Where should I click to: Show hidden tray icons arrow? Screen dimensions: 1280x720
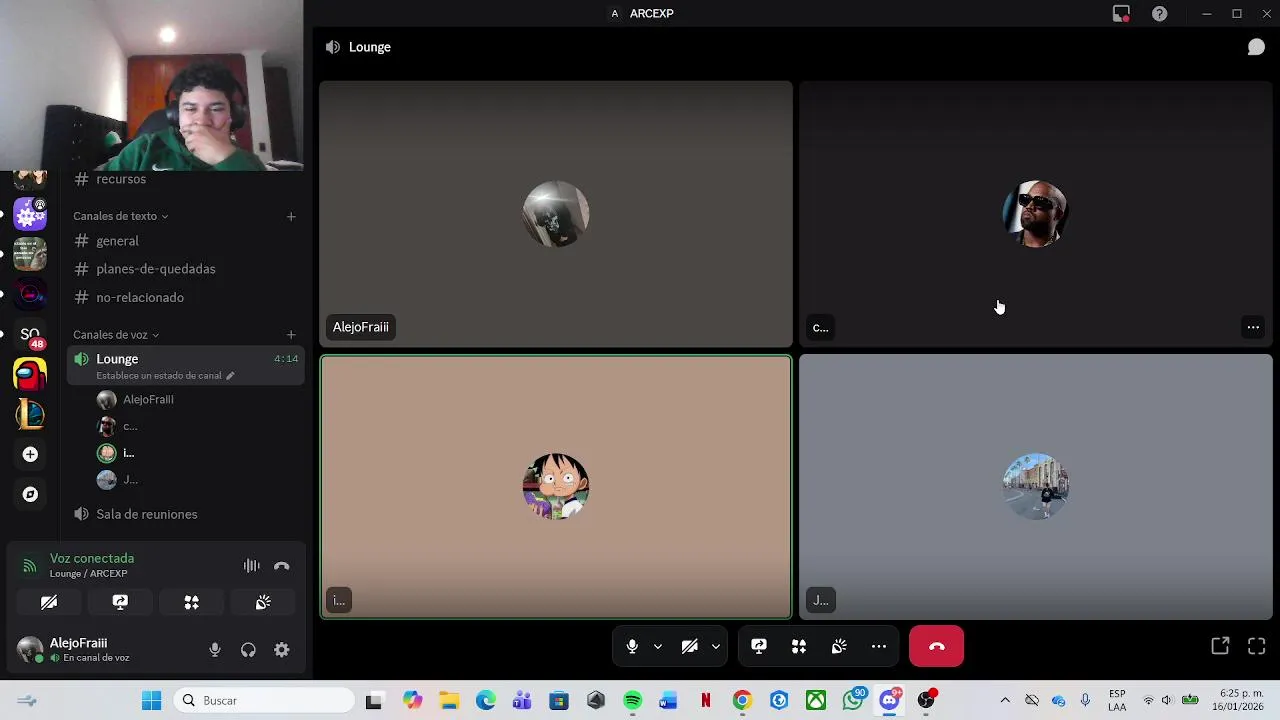[1005, 701]
